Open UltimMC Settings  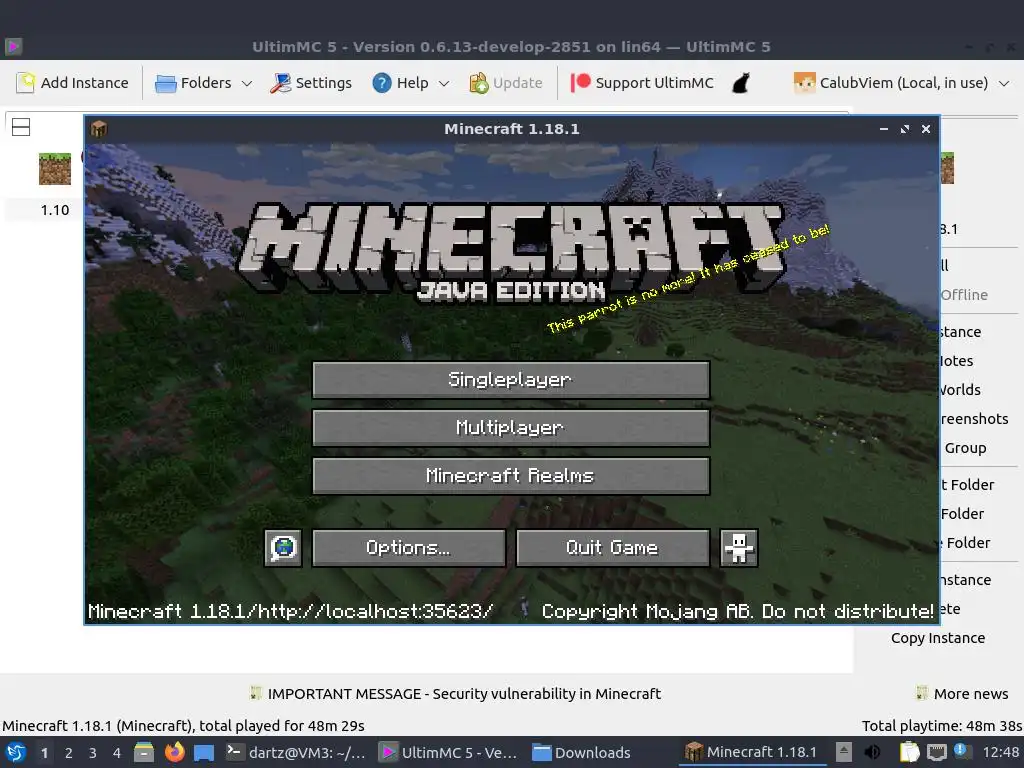coord(312,83)
